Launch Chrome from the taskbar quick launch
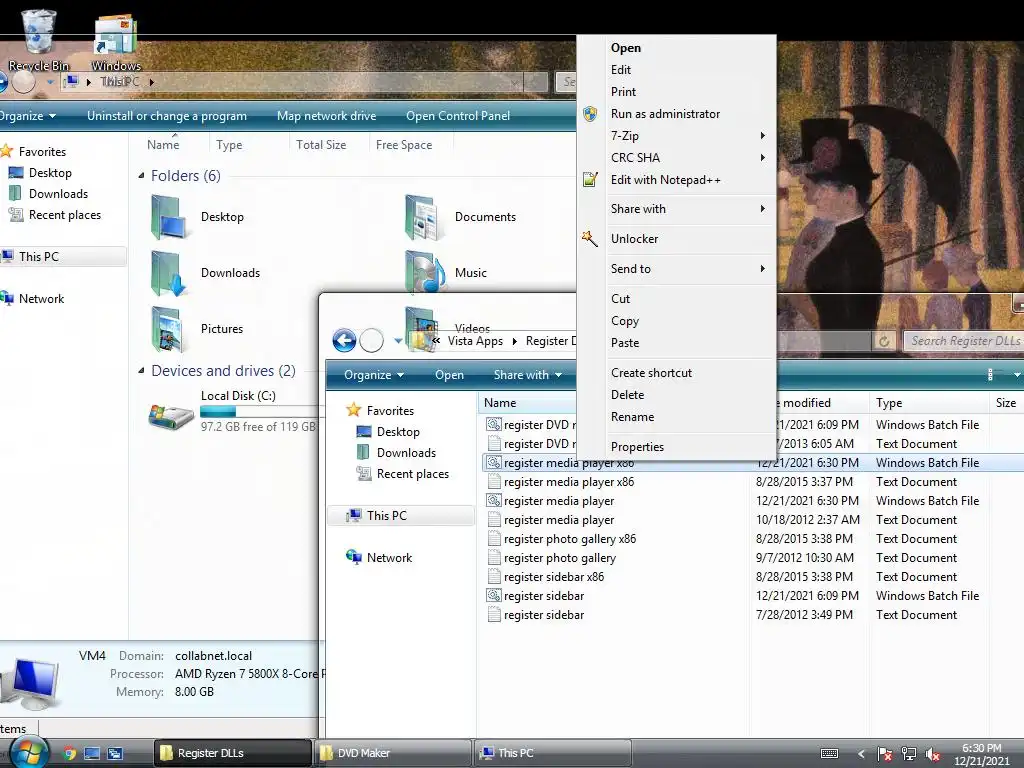 (69, 754)
